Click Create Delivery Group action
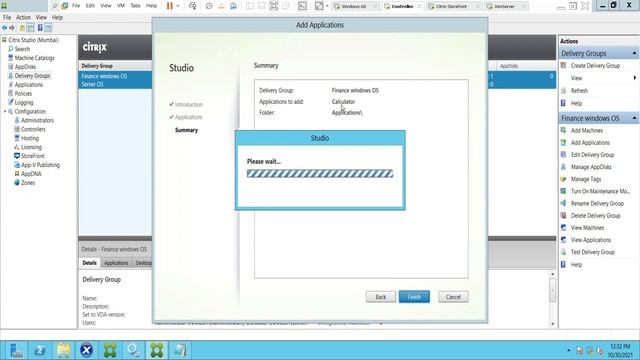This screenshot has width=640, height=360. coord(595,66)
